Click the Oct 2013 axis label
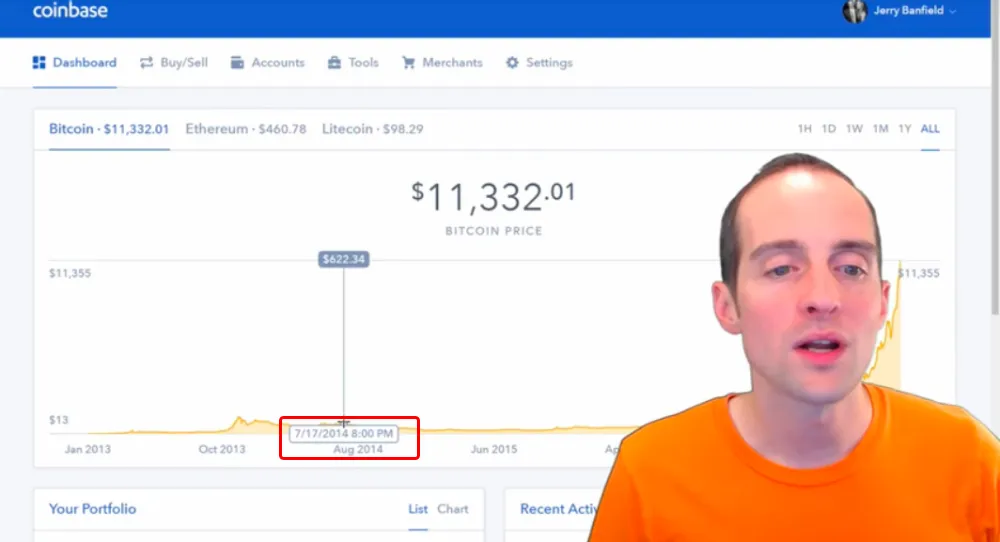Image resolution: width=1000 pixels, height=542 pixels. 222,449
